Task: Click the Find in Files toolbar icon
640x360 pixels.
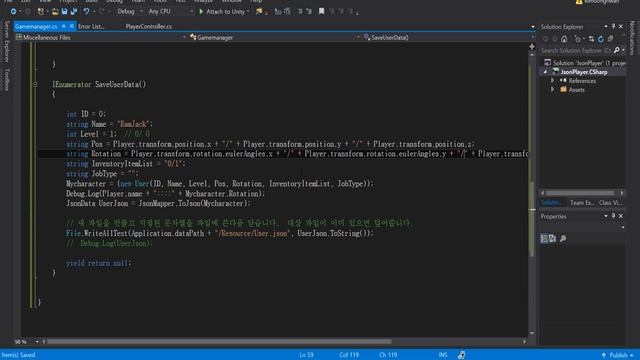Action: tap(259, 11)
